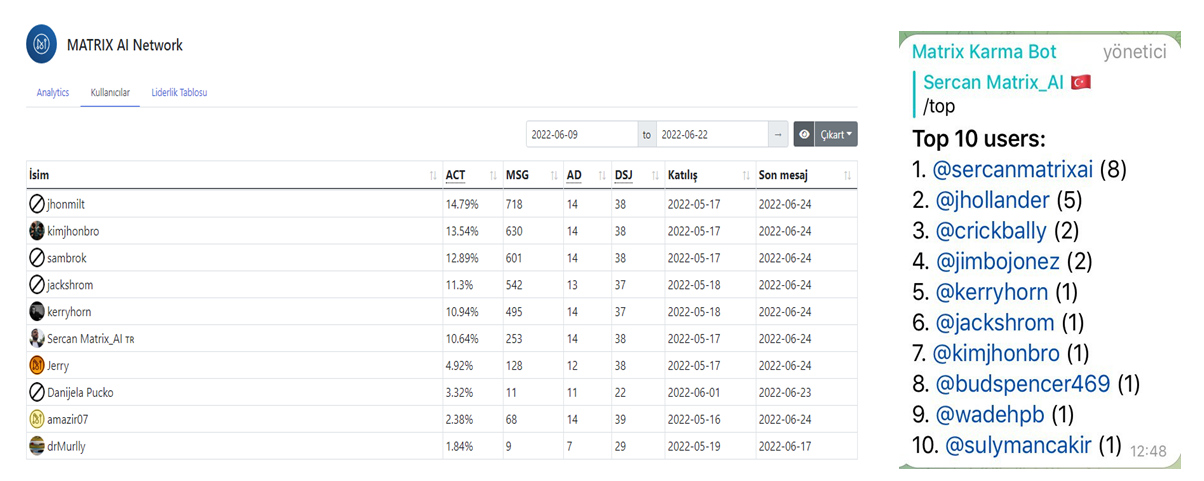Open the @jimbojonez mention
This screenshot has height=481, width=1204.
(996, 261)
